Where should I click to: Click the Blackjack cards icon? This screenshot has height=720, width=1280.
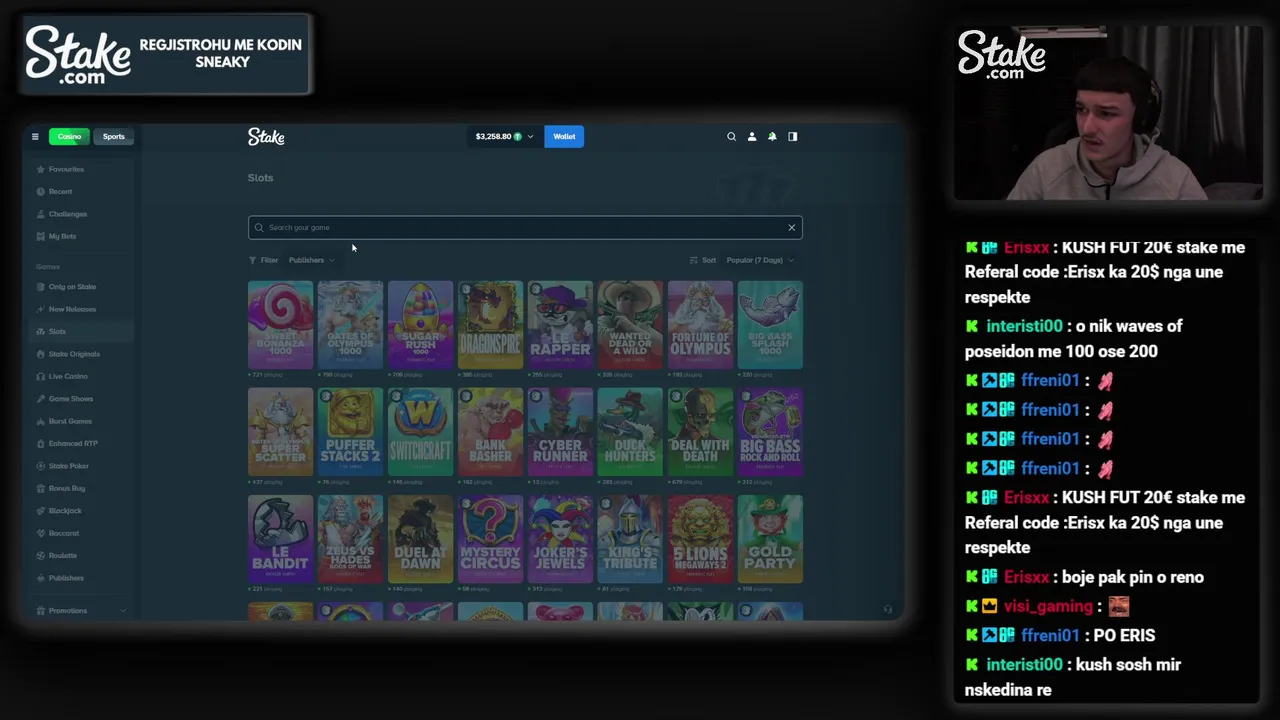[40, 510]
